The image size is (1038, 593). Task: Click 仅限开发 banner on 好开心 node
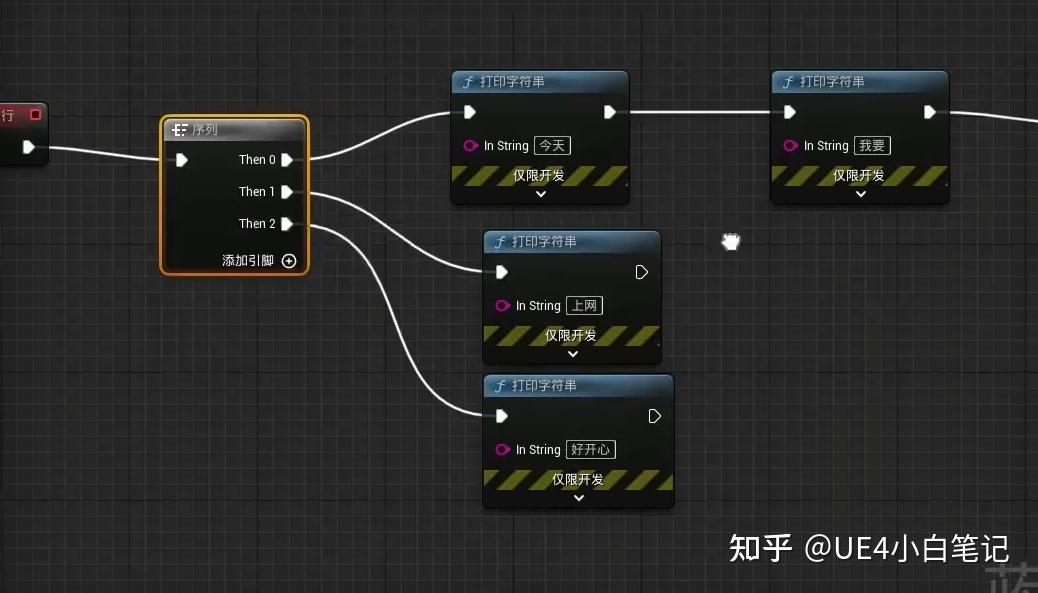click(x=578, y=479)
